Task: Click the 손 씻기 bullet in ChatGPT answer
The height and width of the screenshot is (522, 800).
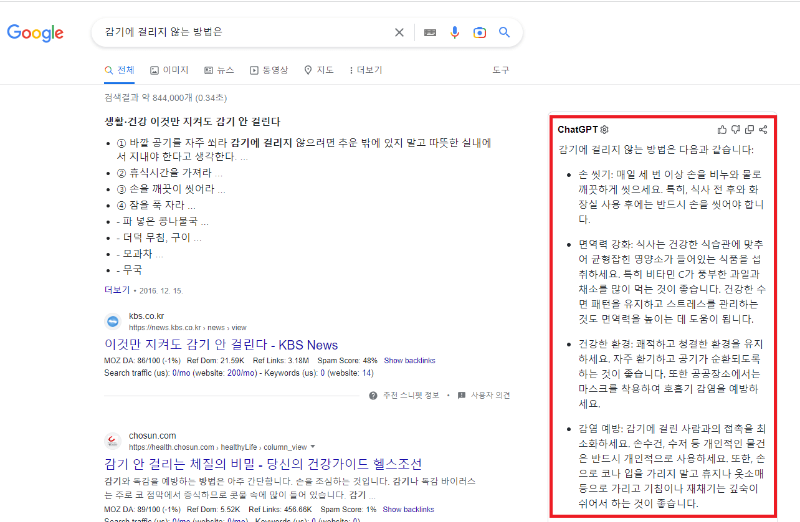Action: coord(671,196)
